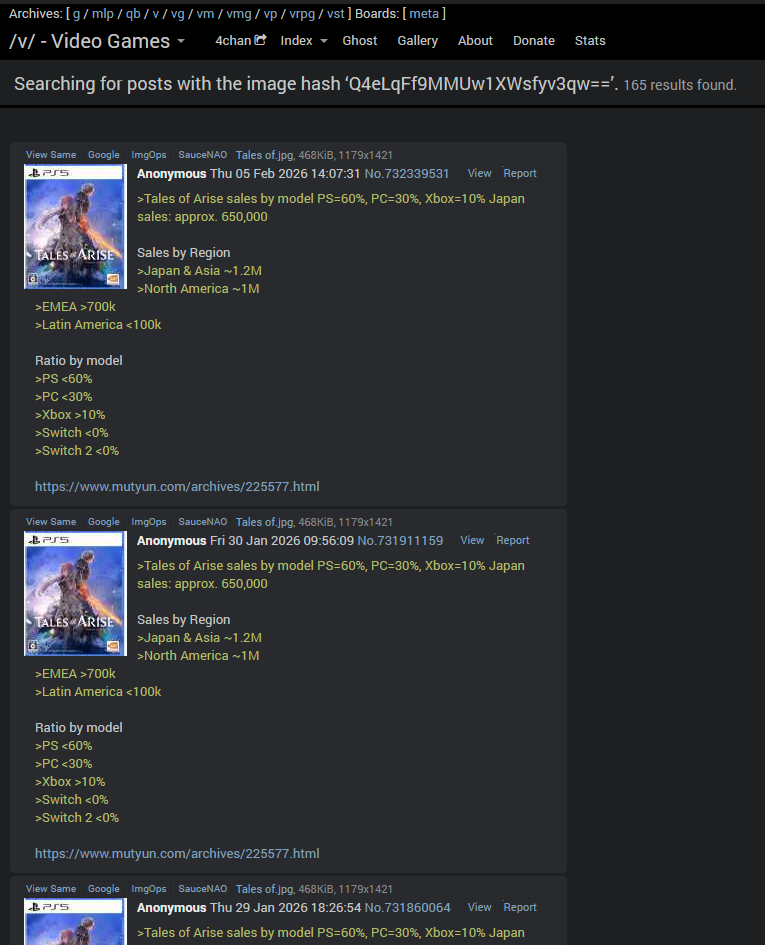Screen dimensions: 765x945
Task: Open the Tales of Arise thumbnail in post No.731911159
Action: [x=75, y=594]
